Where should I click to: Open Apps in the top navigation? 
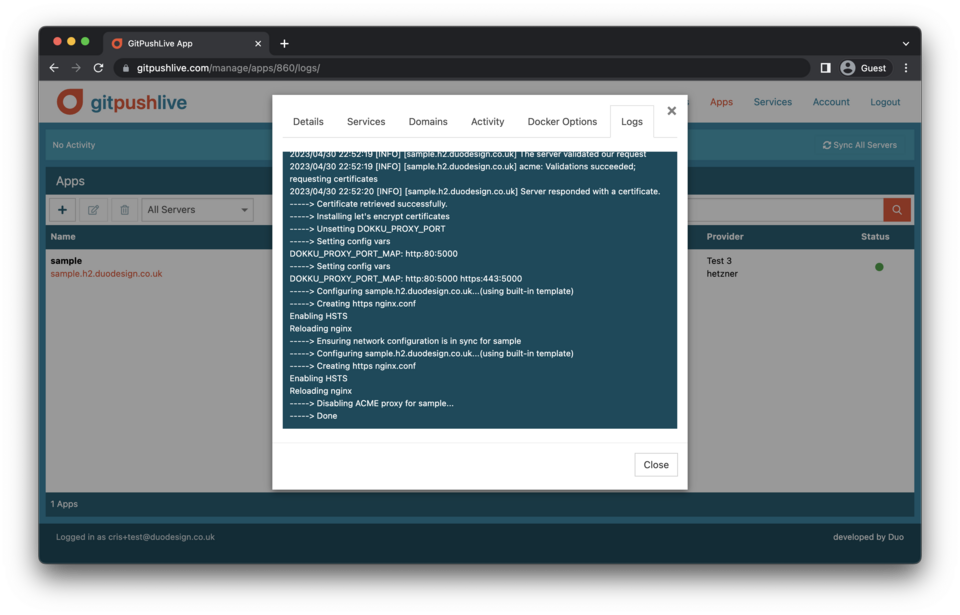coord(721,102)
